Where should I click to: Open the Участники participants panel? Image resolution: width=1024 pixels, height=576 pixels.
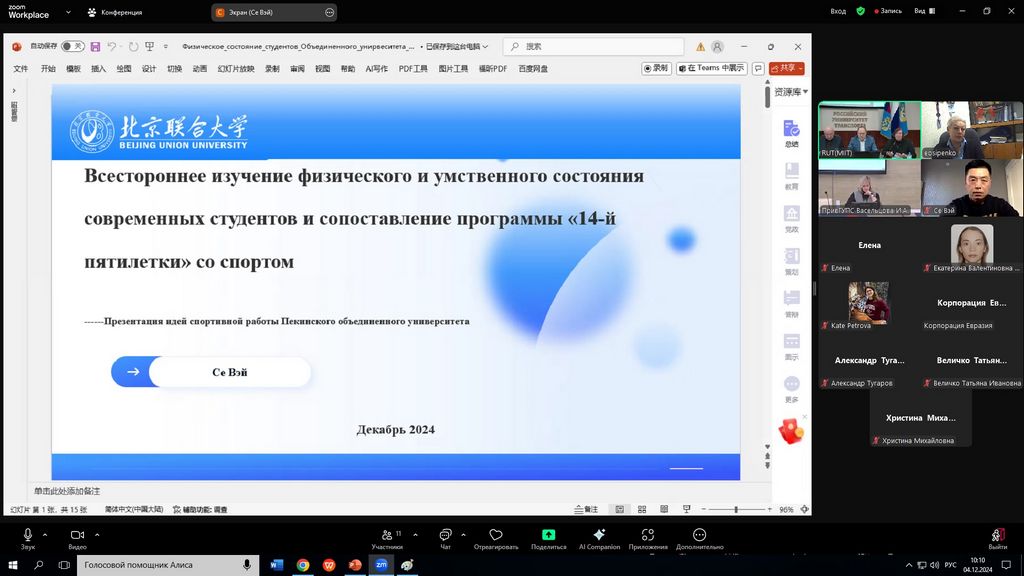(x=386, y=537)
